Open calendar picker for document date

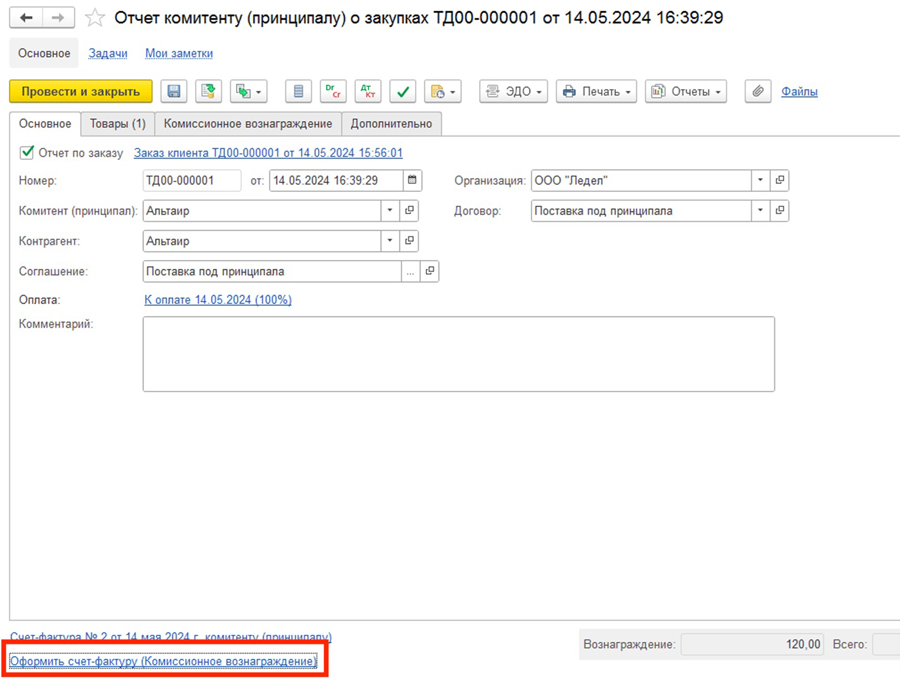[412, 181]
